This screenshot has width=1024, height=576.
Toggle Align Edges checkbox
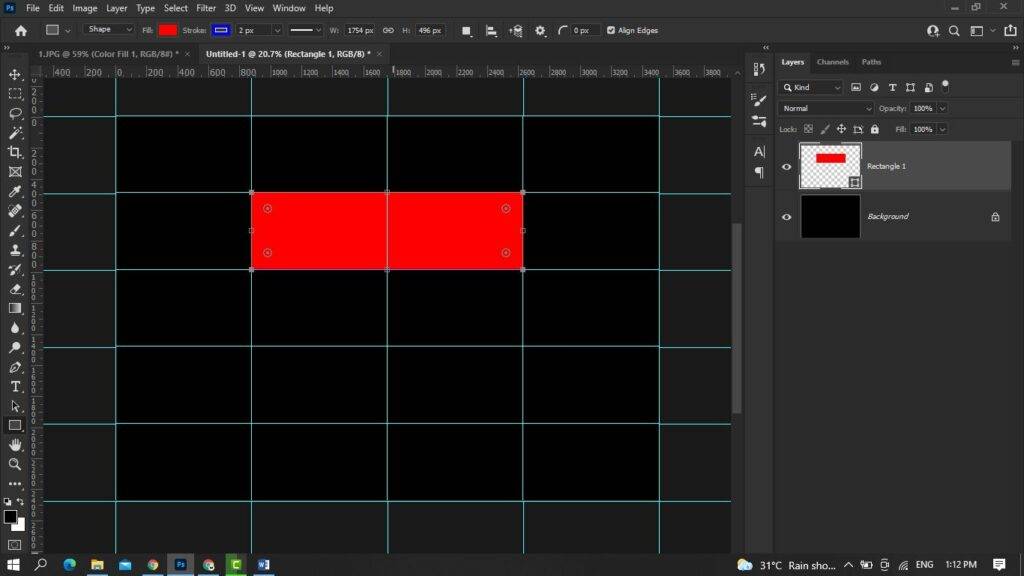pos(611,30)
